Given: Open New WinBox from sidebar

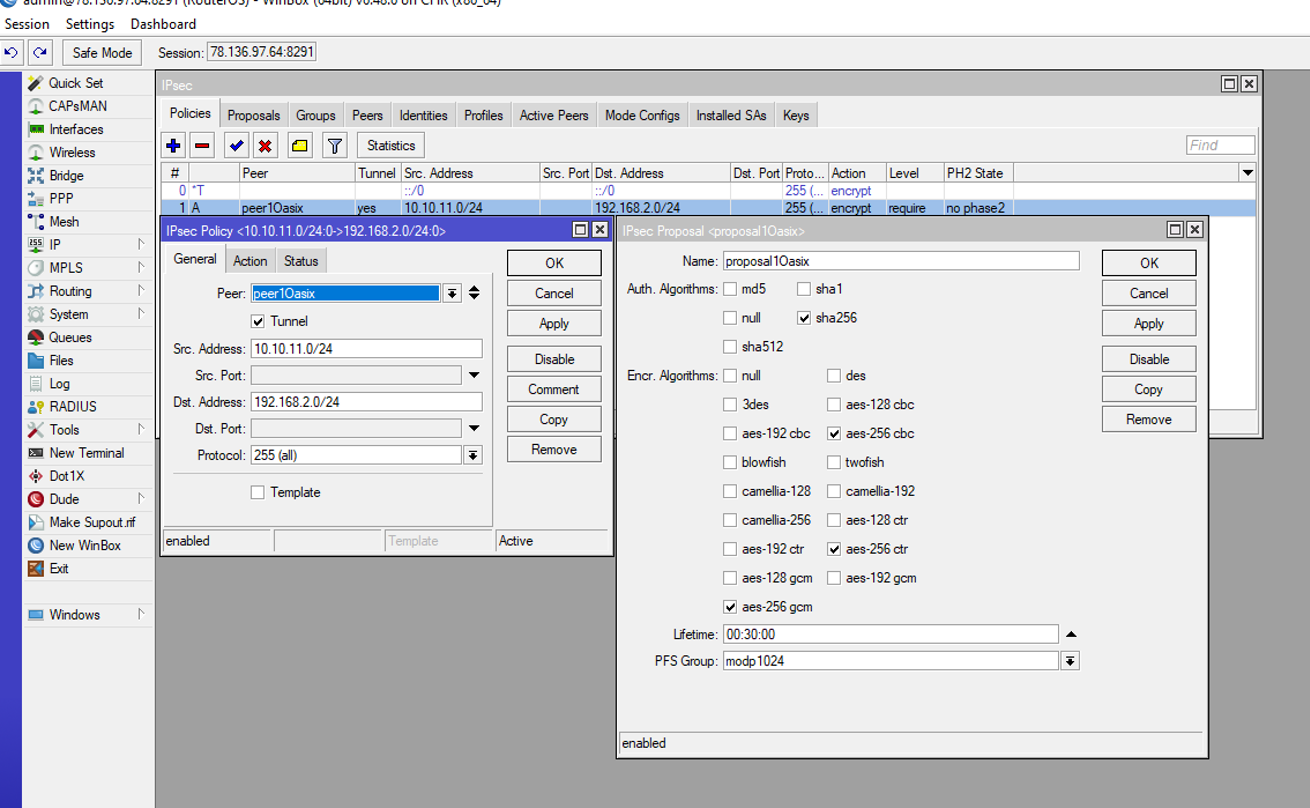Looking at the screenshot, I should click(85, 545).
